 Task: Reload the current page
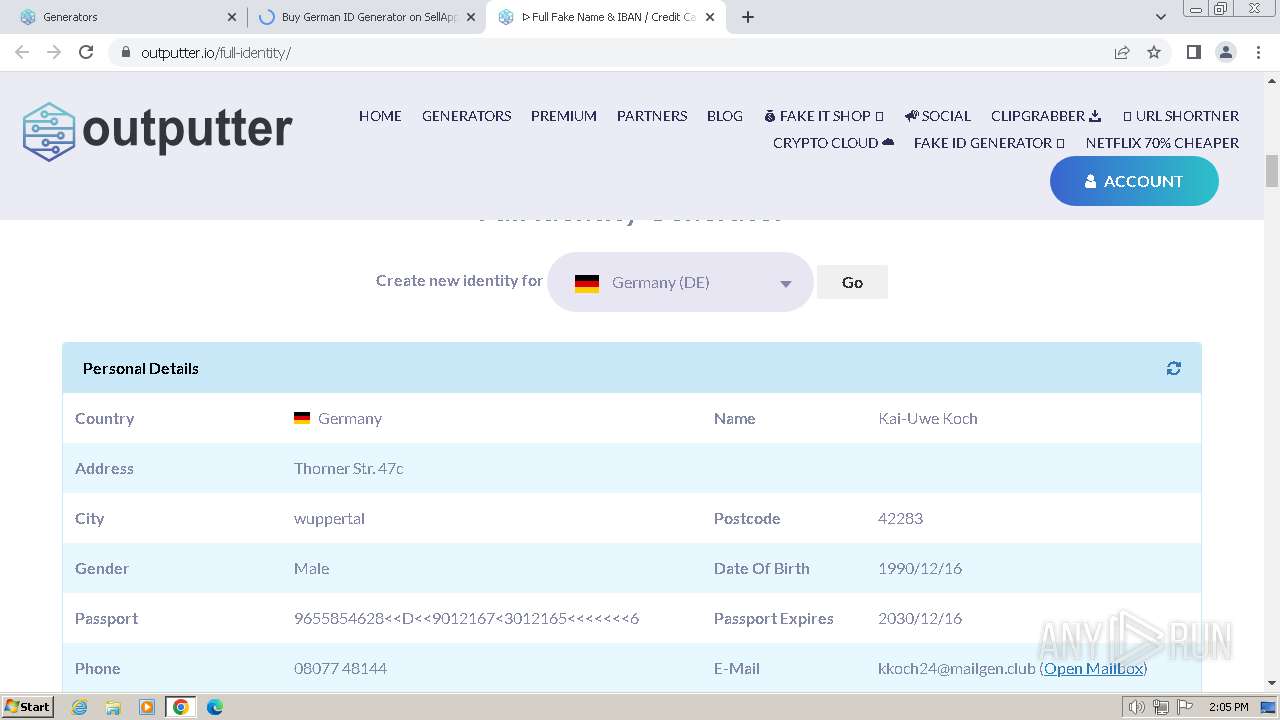pyautogui.click(x=86, y=52)
